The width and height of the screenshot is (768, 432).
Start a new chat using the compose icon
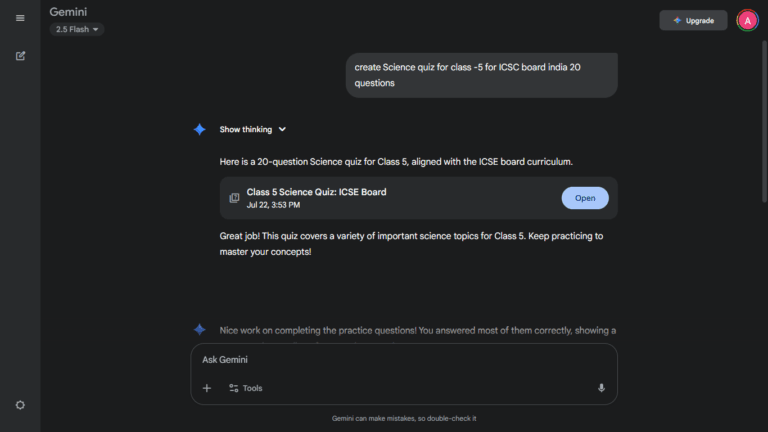[20, 56]
